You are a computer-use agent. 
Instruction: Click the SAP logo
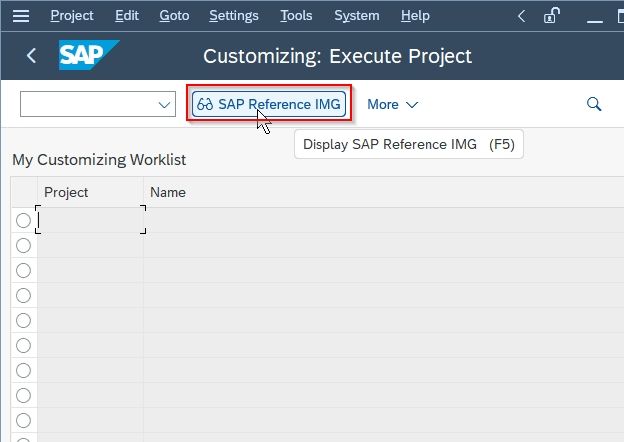click(89, 55)
